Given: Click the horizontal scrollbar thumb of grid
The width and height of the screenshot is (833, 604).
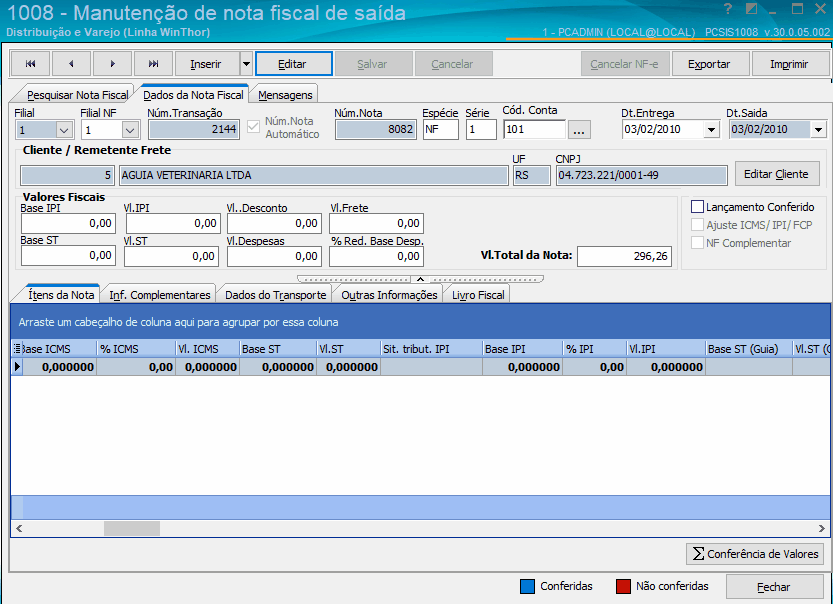Looking at the screenshot, I should click(132, 528).
